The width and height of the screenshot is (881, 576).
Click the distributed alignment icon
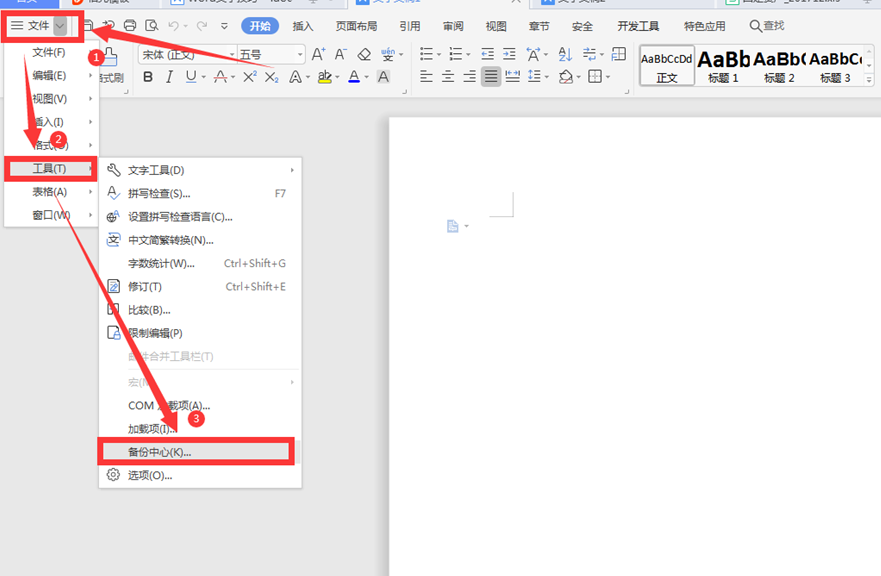[512, 76]
